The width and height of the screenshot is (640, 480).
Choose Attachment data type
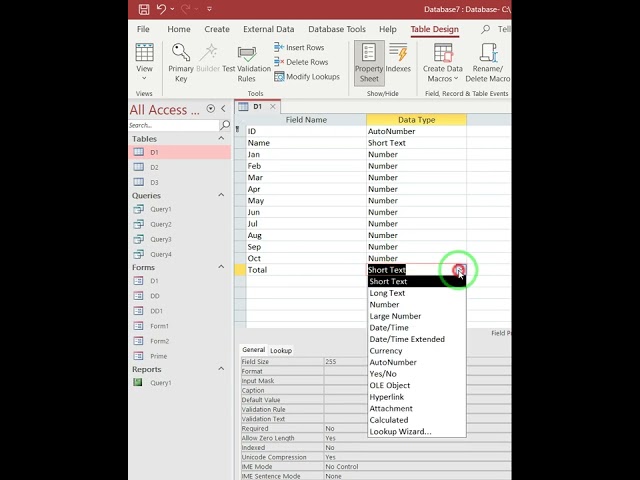pos(417,409)
